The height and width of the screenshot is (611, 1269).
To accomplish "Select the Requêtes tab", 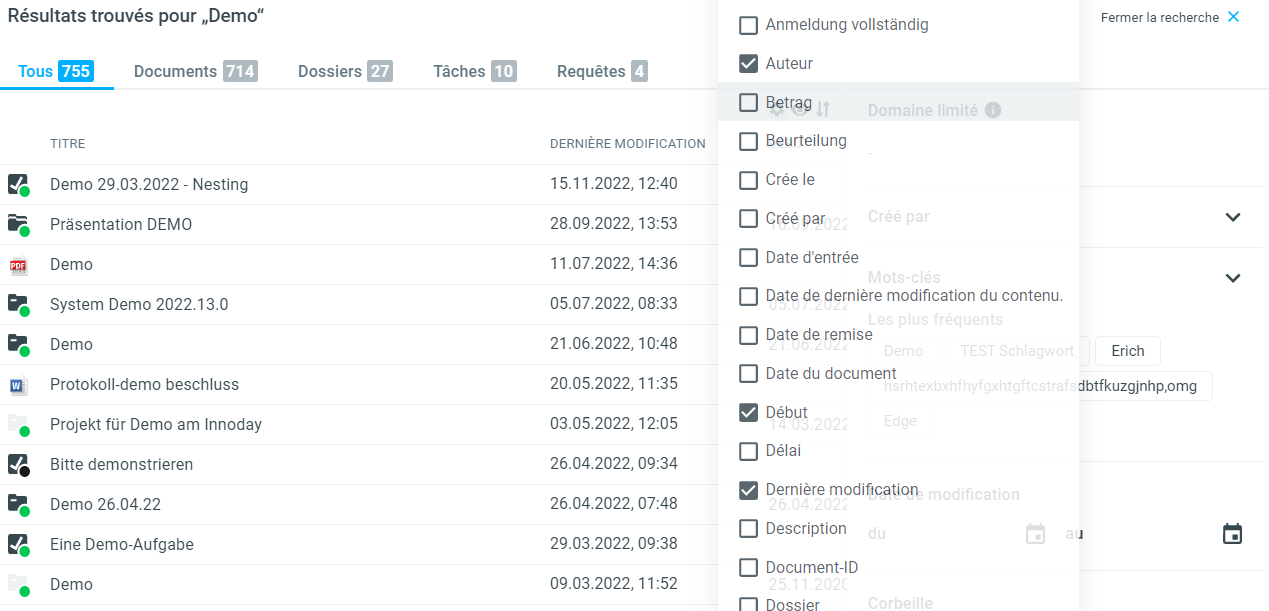I will coord(601,71).
